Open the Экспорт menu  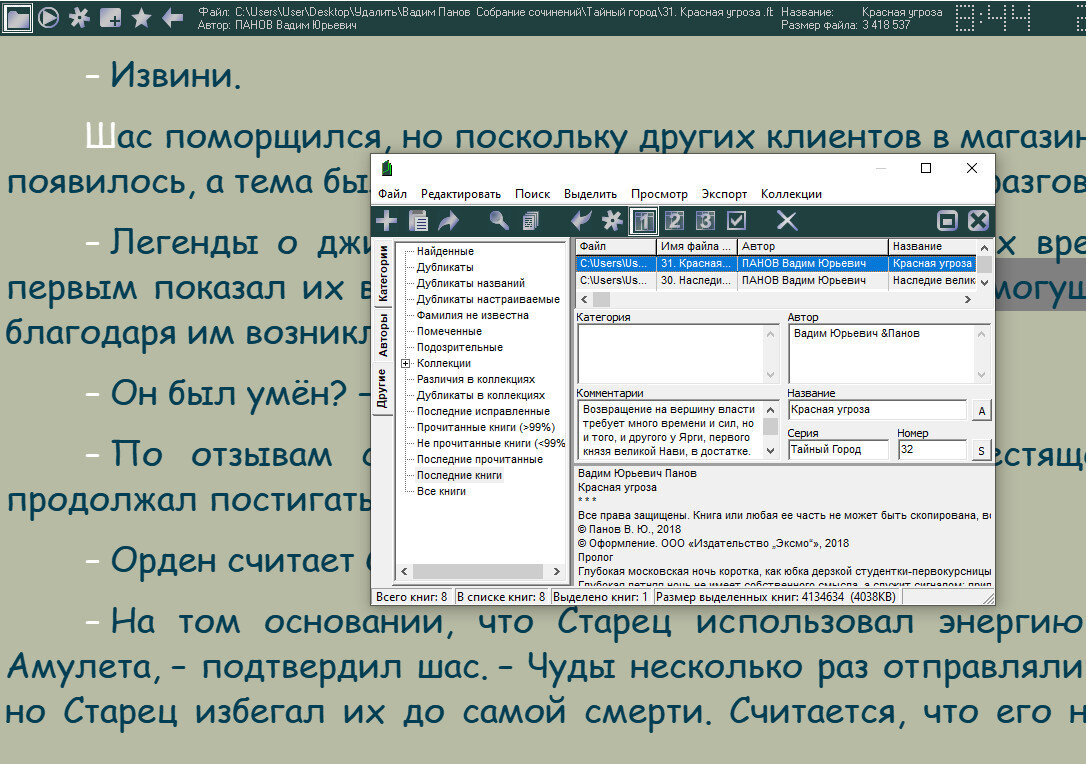(x=724, y=194)
